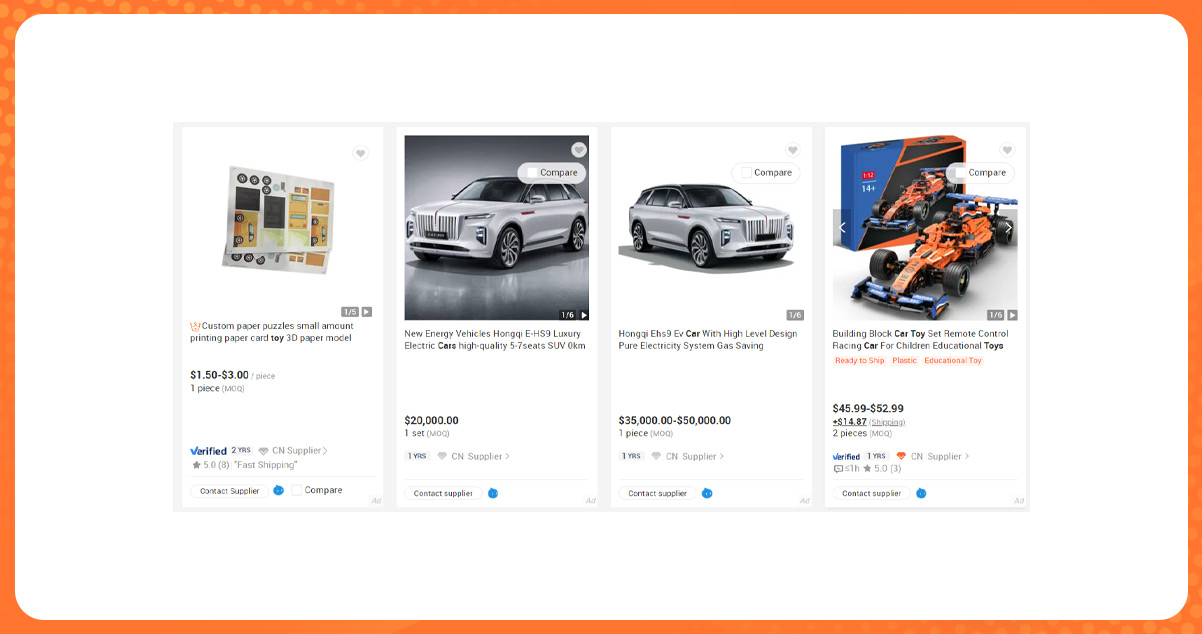Click grey diamond icon on $20,000.00 listing
The width and height of the screenshot is (1202, 634).
pos(442,456)
